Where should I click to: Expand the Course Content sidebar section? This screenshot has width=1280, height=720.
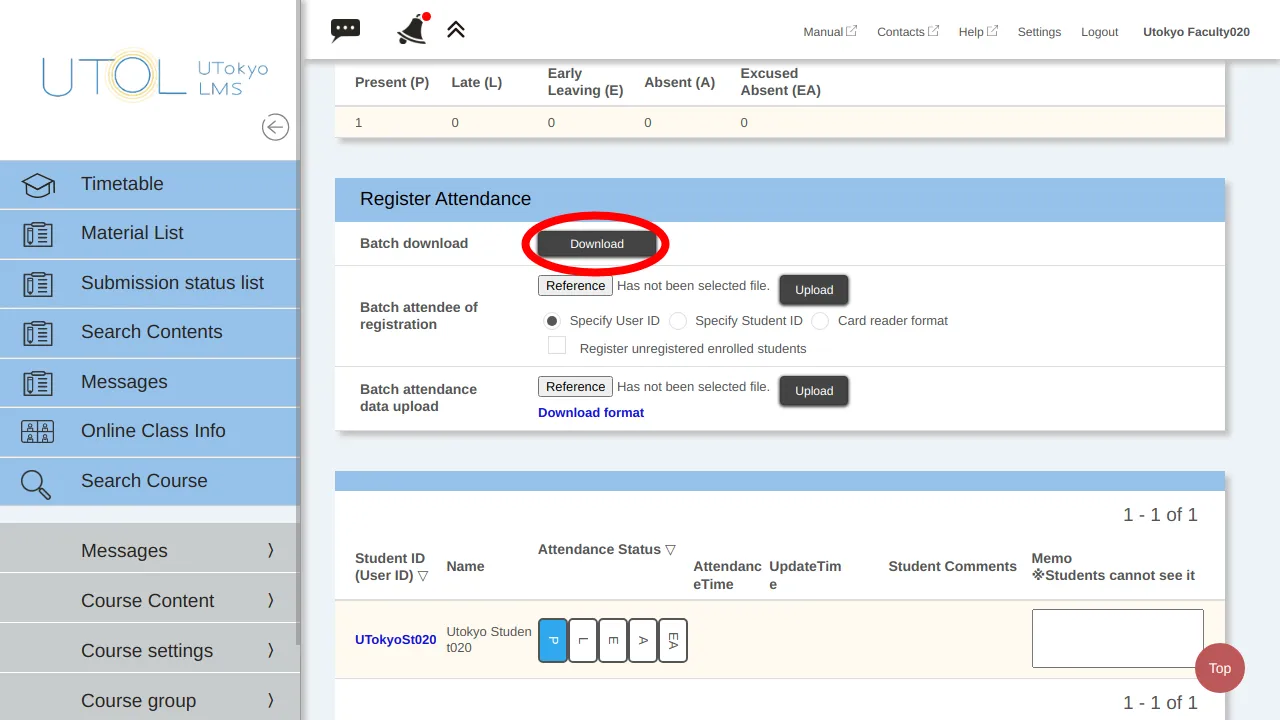pyautogui.click(x=148, y=600)
